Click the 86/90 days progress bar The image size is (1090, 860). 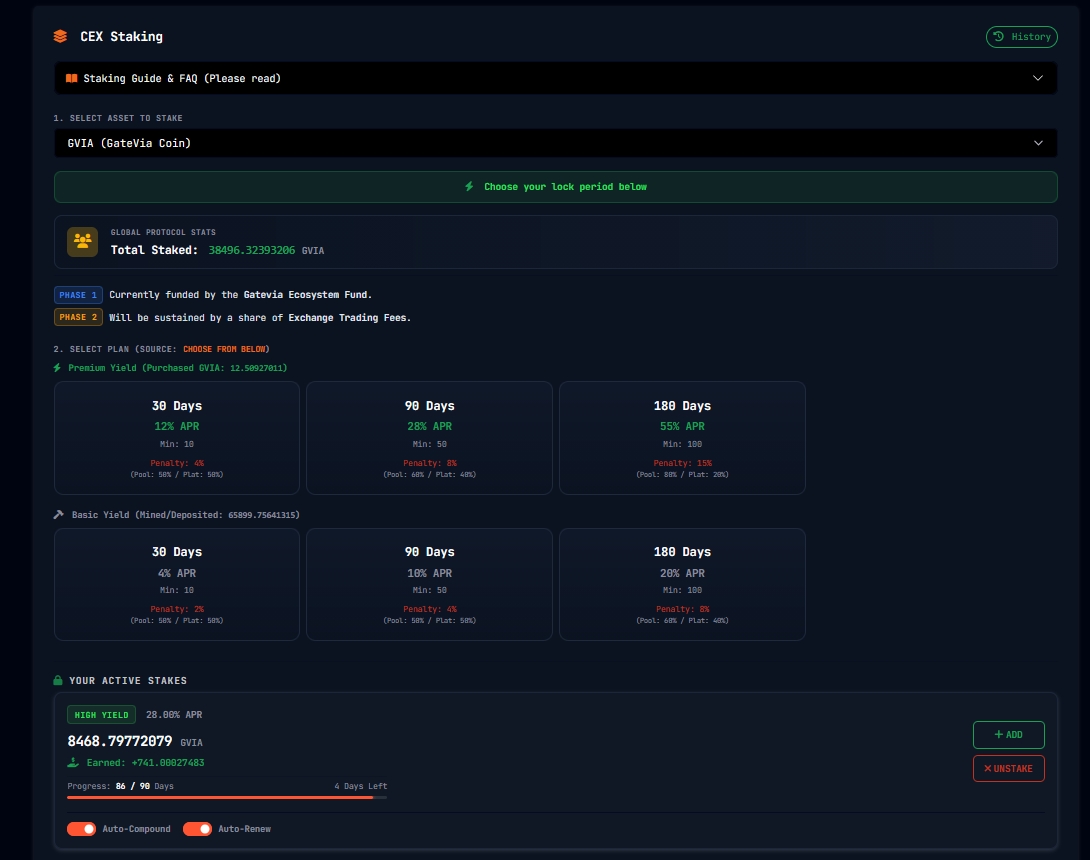coord(227,797)
